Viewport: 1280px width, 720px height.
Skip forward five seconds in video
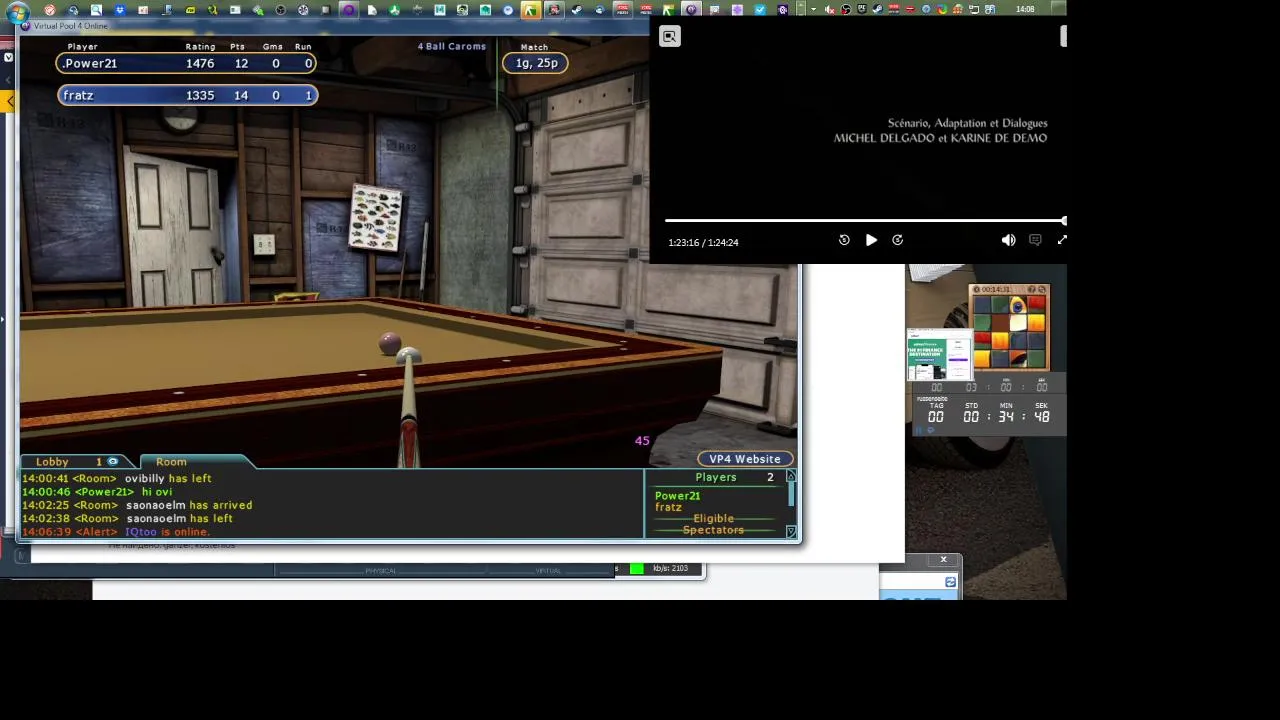point(897,240)
